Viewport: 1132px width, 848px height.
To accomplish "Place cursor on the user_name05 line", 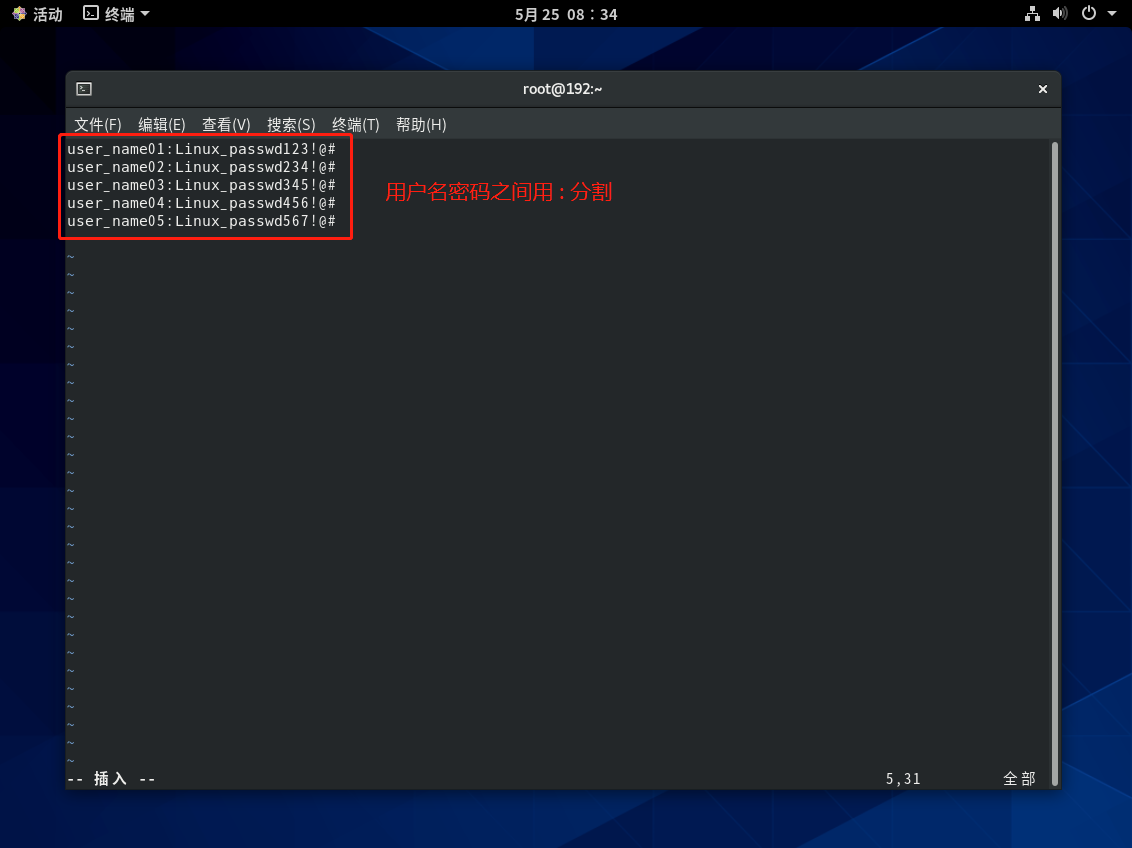I will point(200,221).
